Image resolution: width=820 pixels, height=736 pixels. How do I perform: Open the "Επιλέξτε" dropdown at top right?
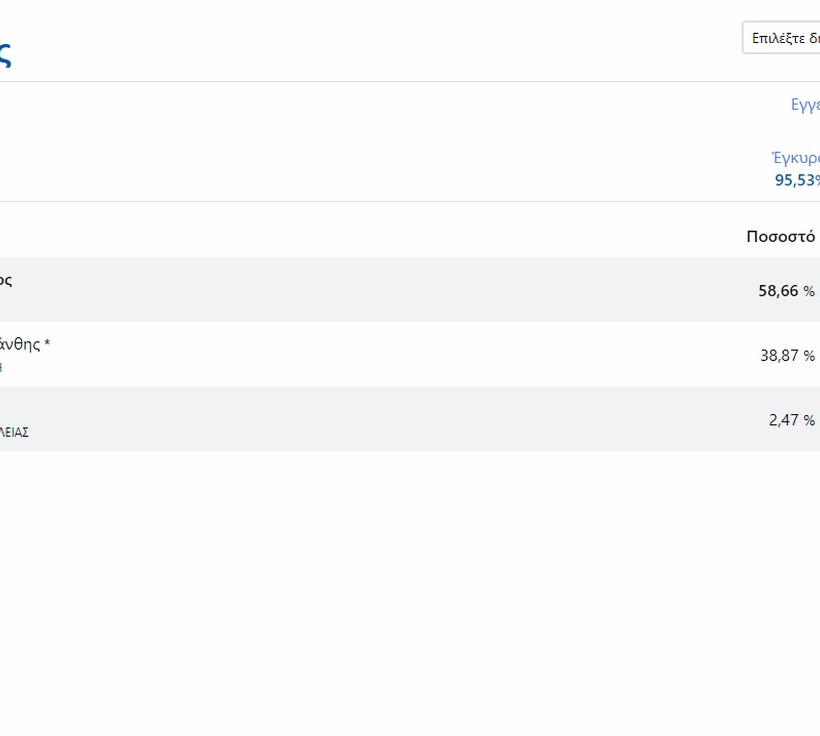click(784, 38)
